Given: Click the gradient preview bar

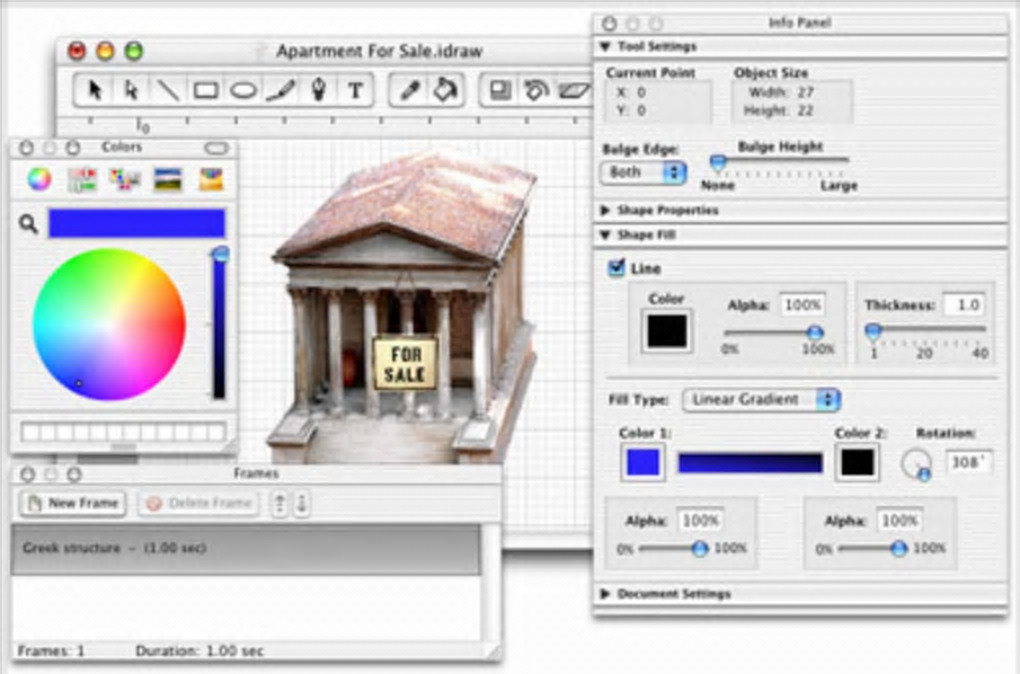Looking at the screenshot, I should point(750,463).
